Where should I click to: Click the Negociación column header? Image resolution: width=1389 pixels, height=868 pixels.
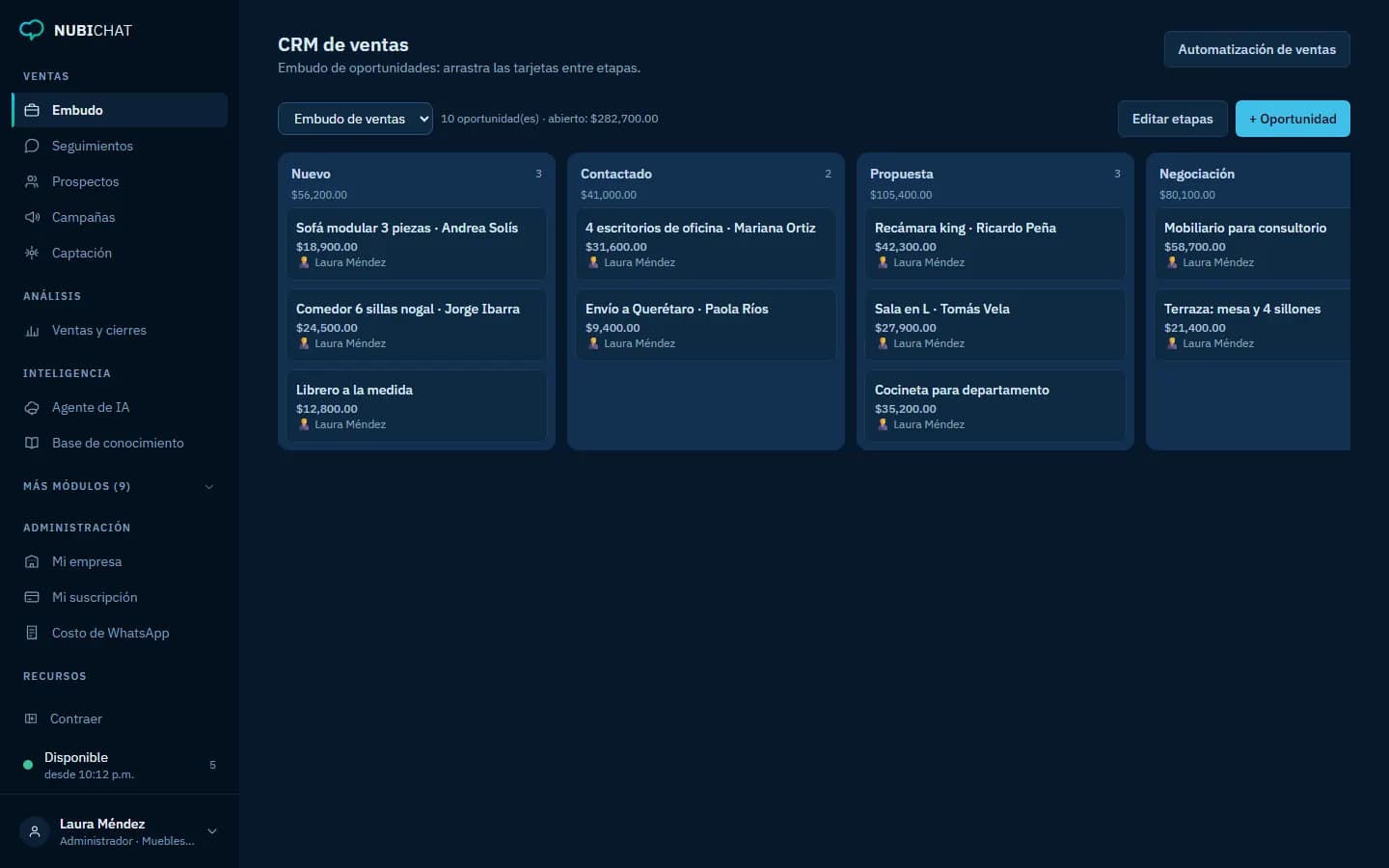(x=1197, y=174)
